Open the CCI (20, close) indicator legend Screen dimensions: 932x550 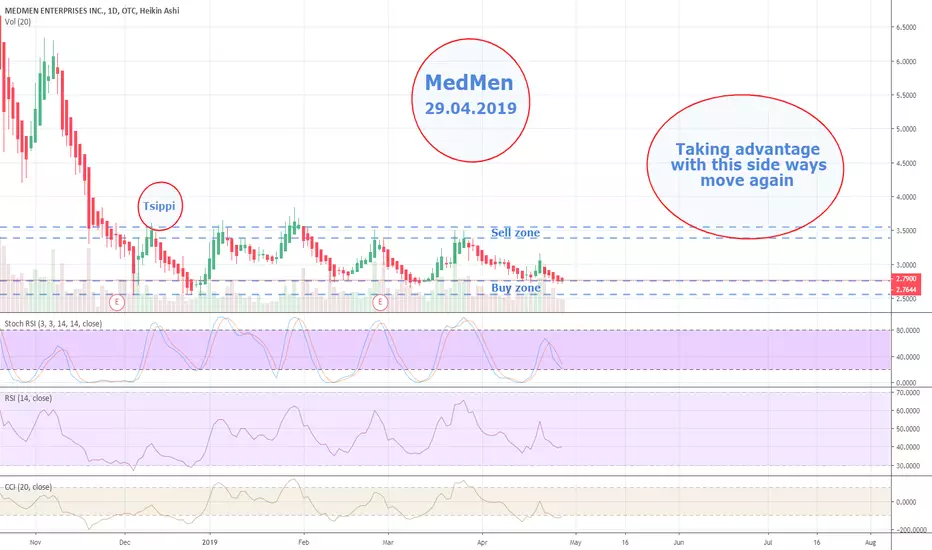[x=28, y=486]
